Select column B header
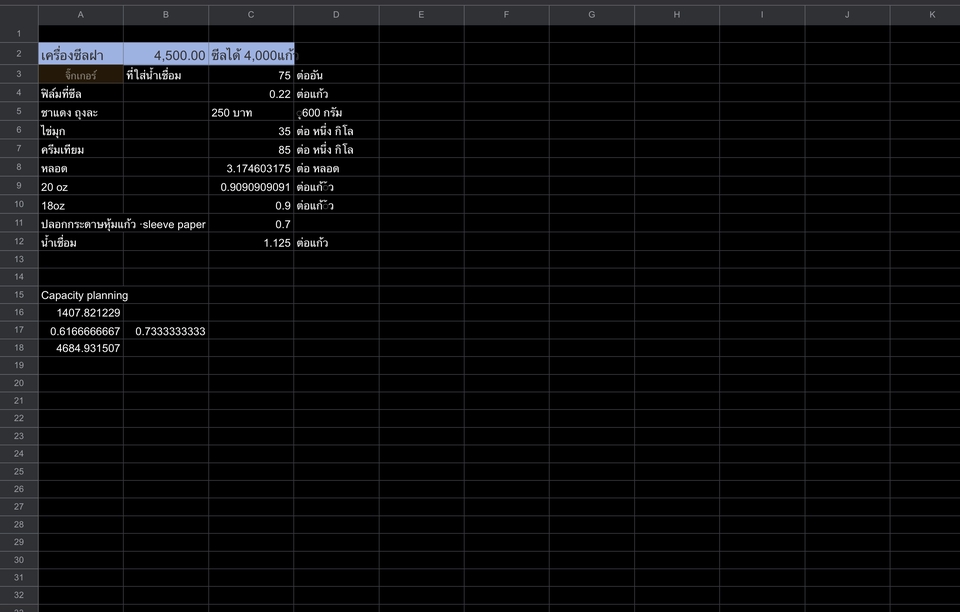This screenshot has height=612, width=960. 166,15
